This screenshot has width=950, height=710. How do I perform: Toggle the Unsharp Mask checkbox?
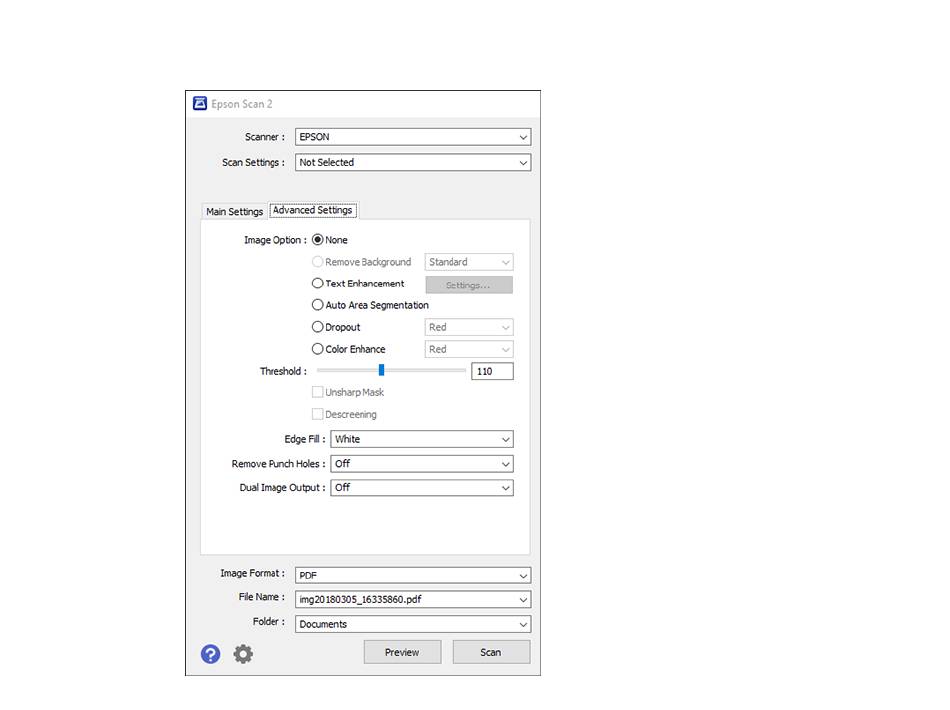[317, 392]
